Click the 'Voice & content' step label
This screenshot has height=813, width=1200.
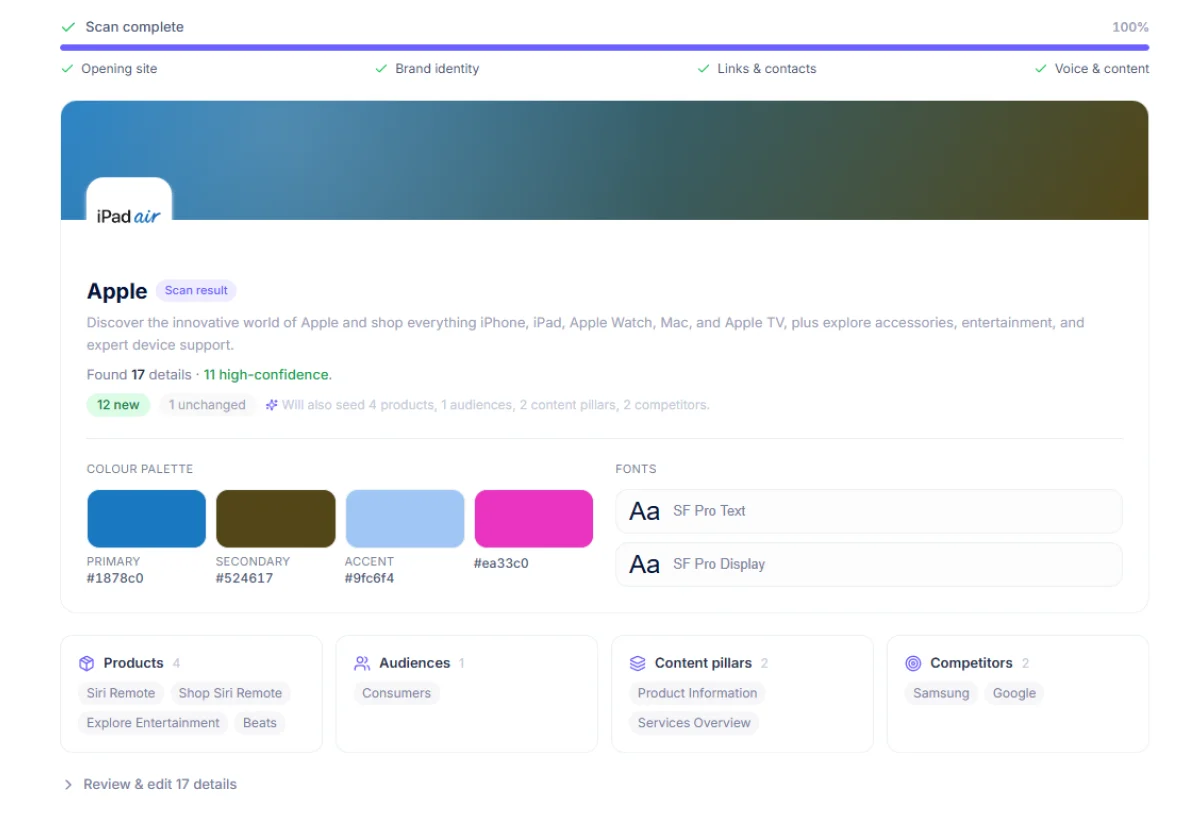point(1102,69)
